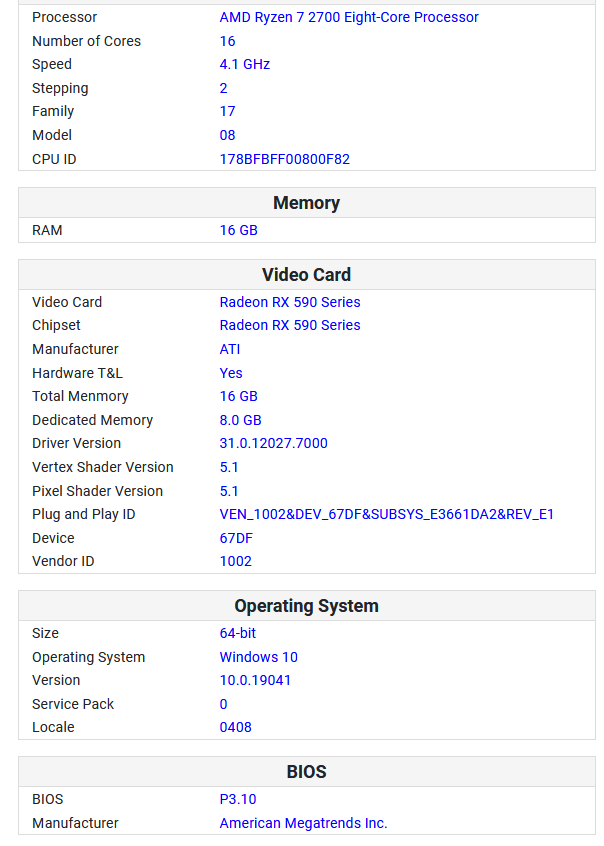Select the processor name 'AMD Ryzen 7 2700 Eight-Core Processor'
The image size is (604, 846).
pos(349,17)
